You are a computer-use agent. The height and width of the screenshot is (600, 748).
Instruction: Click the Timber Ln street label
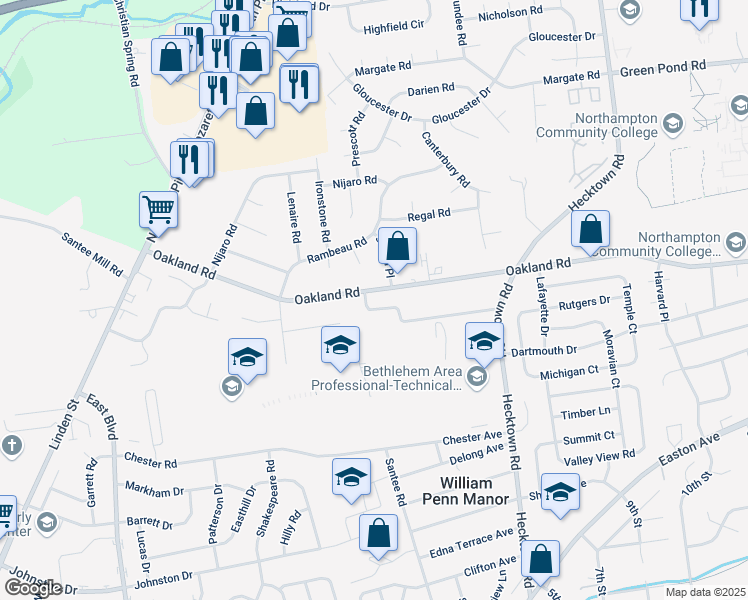[585, 413]
